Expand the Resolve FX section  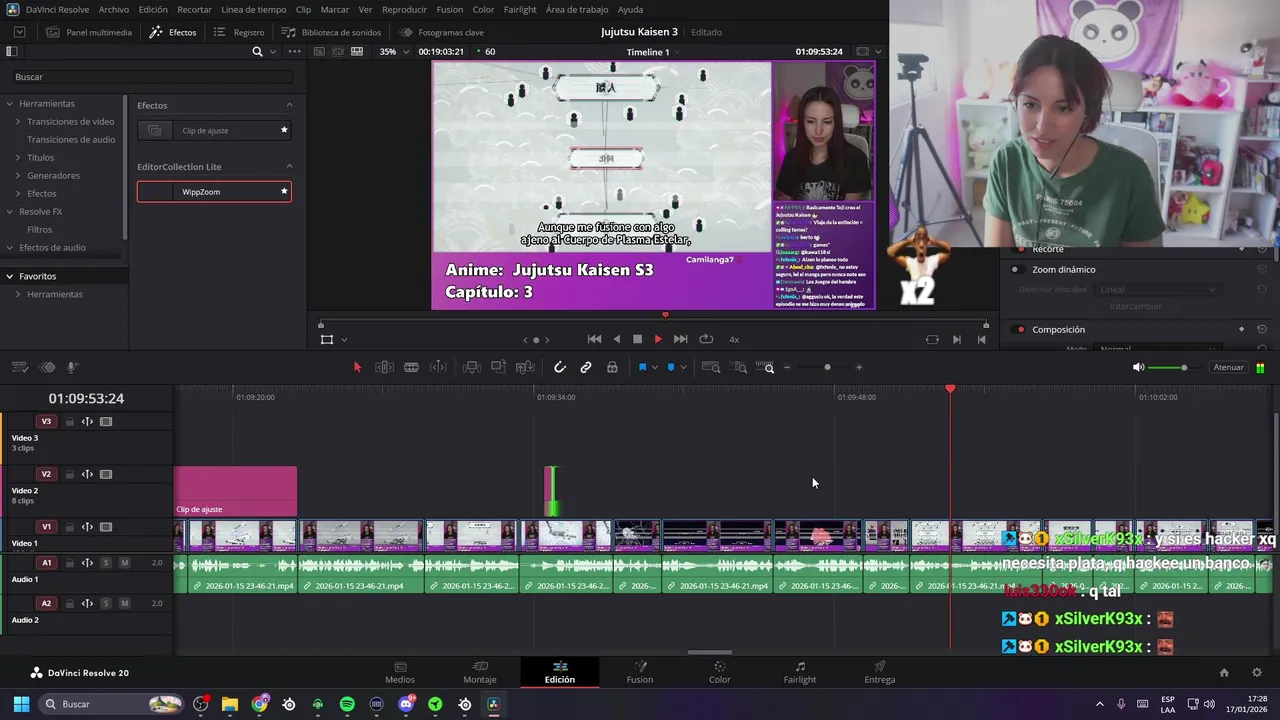tap(10, 211)
